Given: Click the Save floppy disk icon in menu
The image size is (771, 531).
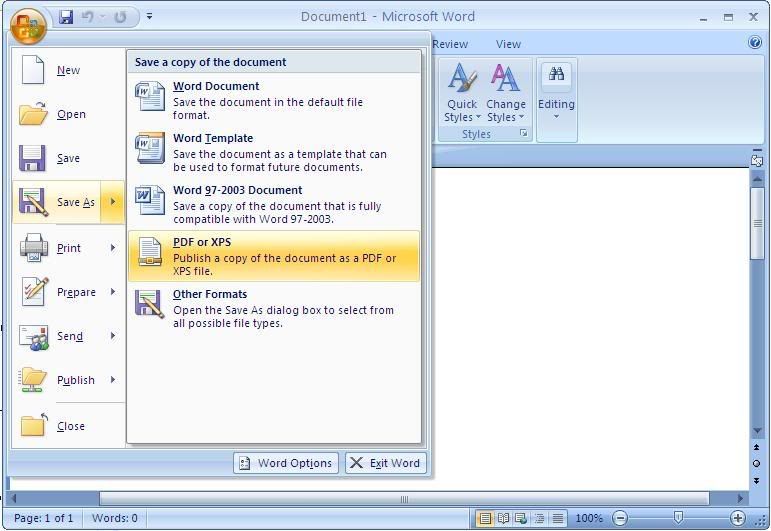Looking at the screenshot, I should pyautogui.click(x=32, y=158).
